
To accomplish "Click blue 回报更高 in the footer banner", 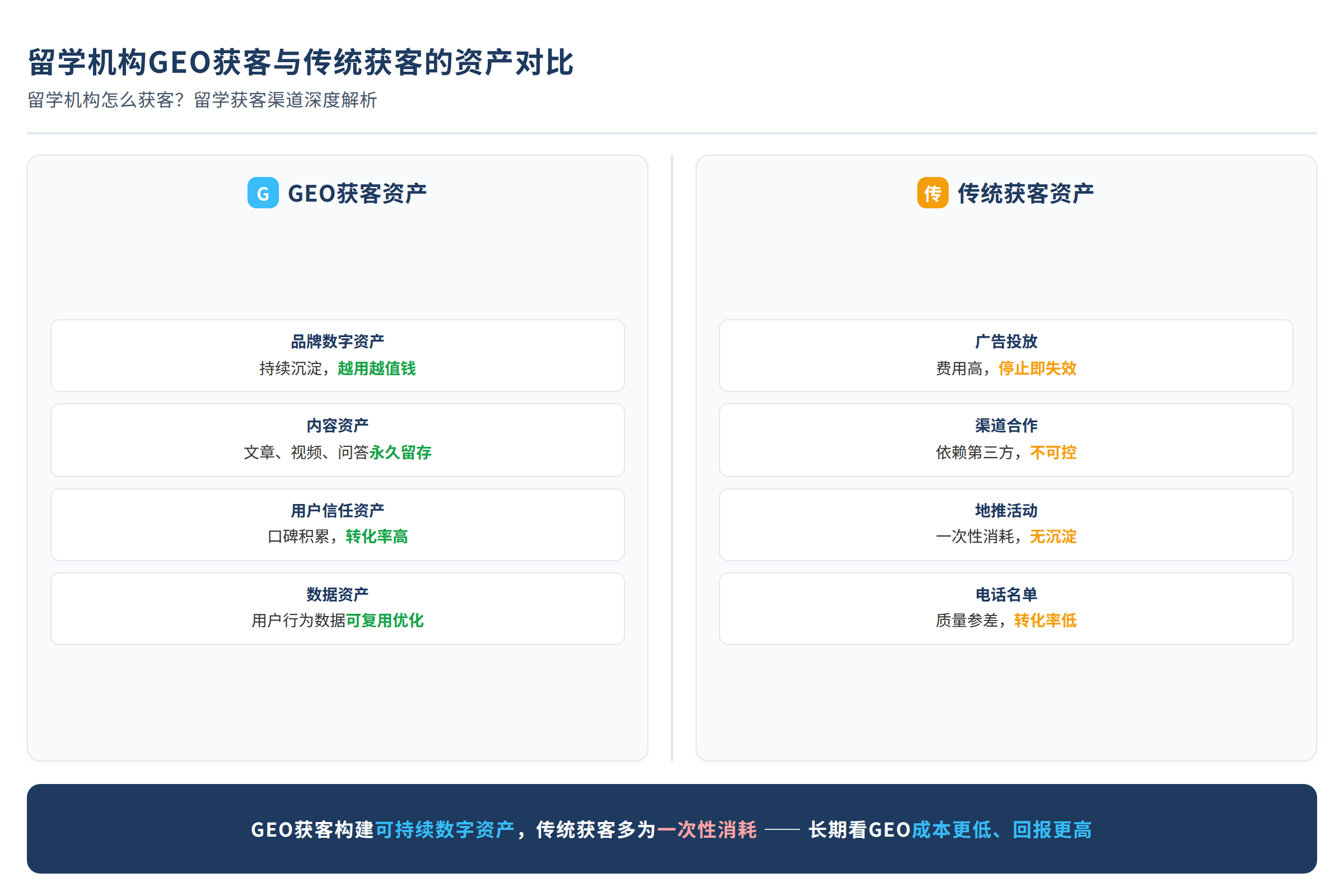I will tap(1052, 830).
